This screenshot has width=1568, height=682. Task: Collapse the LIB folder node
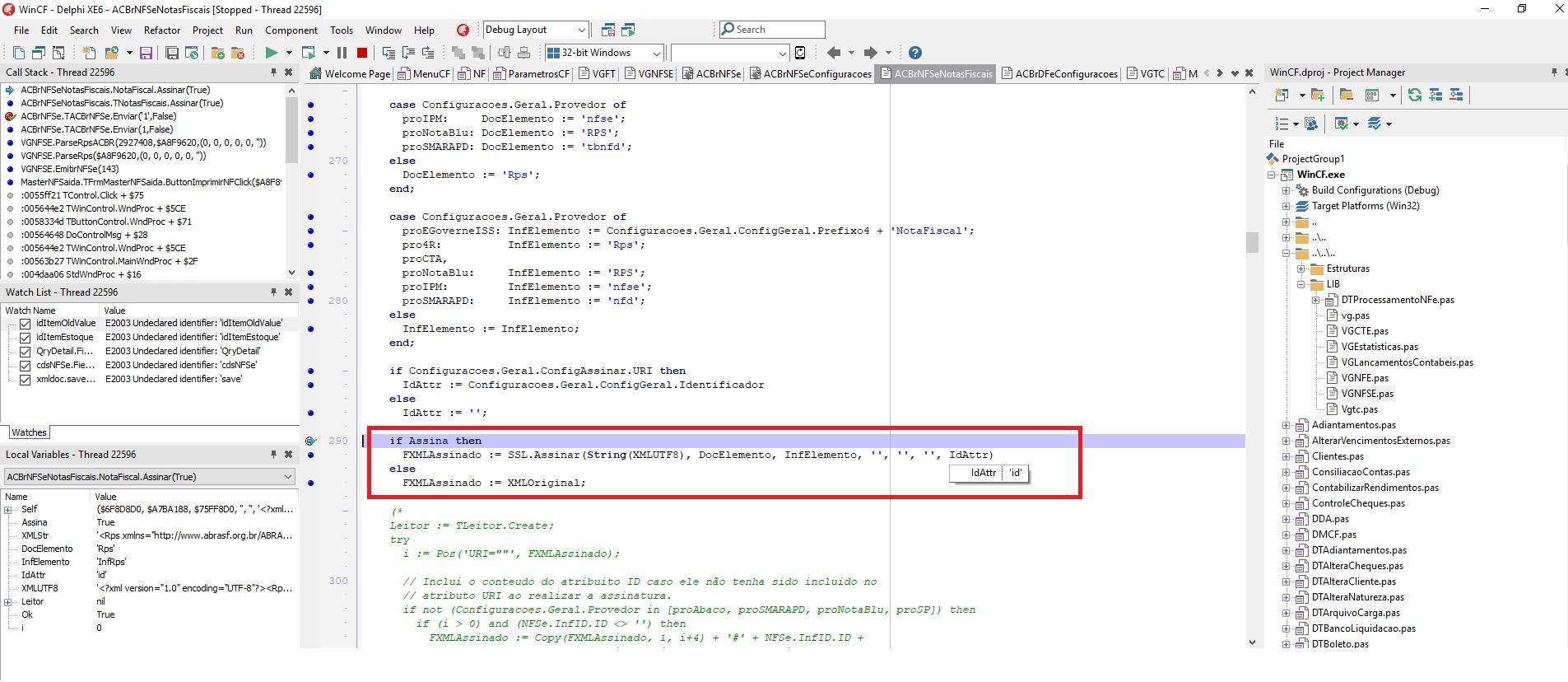tap(1301, 284)
